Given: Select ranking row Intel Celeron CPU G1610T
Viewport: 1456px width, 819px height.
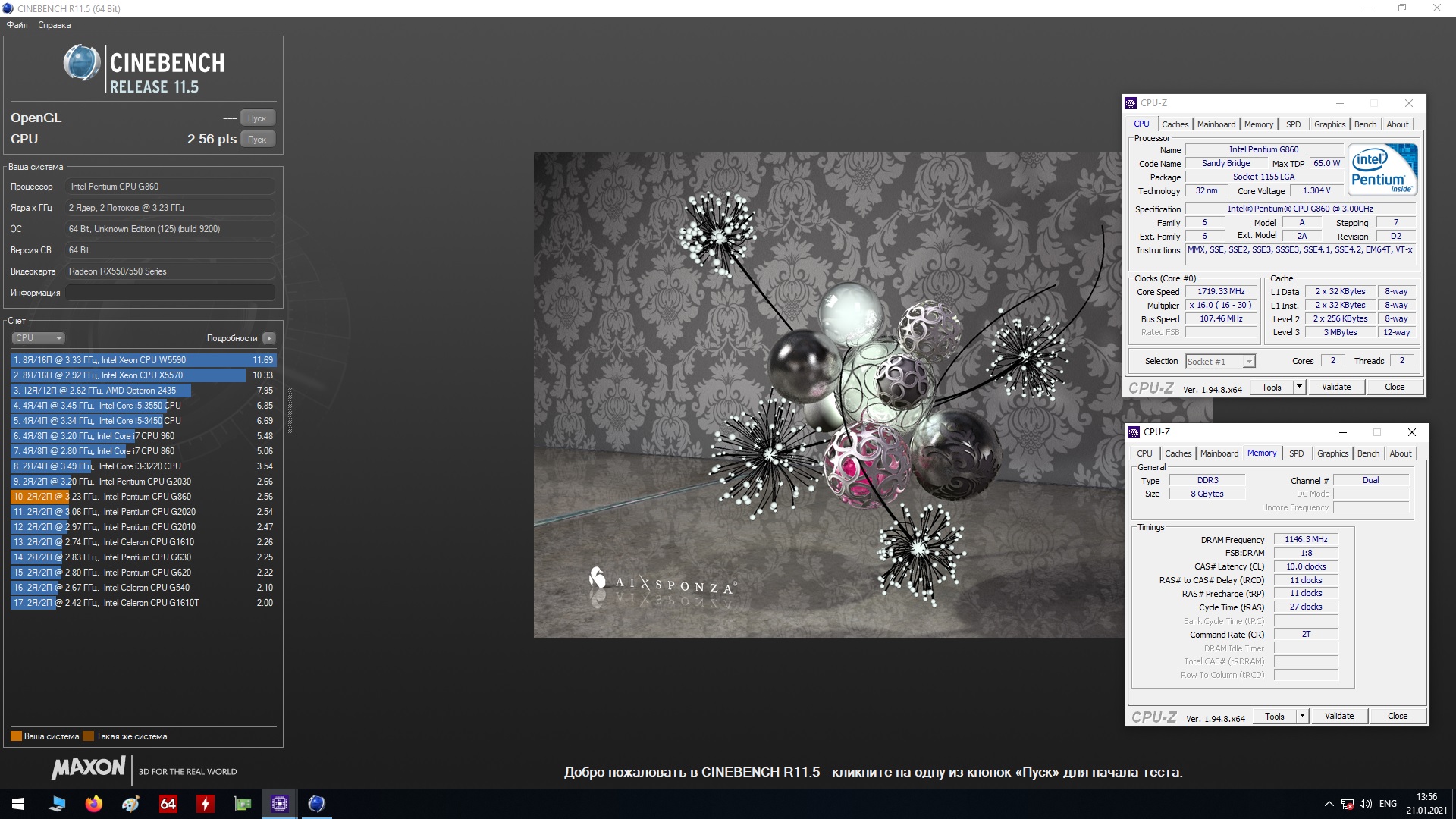Looking at the screenshot, I should point(143,603).
